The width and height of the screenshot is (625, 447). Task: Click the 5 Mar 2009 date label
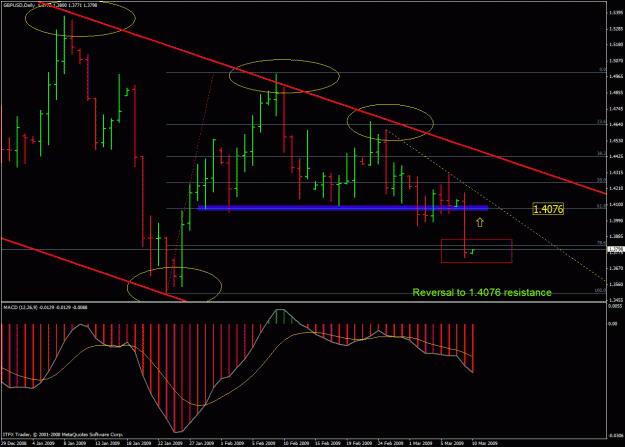pos(452,443)
